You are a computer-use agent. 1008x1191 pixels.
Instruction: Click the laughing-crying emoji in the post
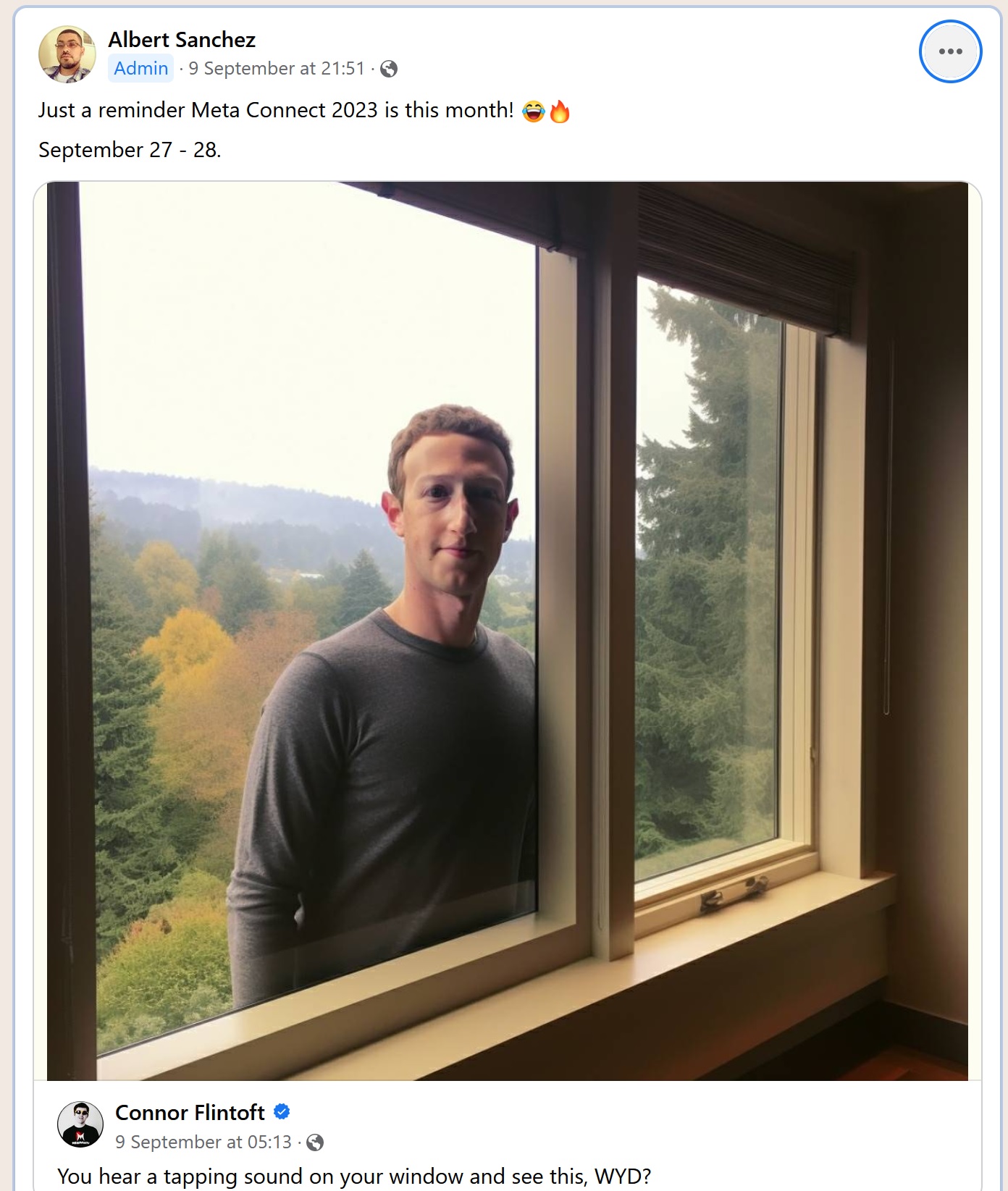point(534,111)
